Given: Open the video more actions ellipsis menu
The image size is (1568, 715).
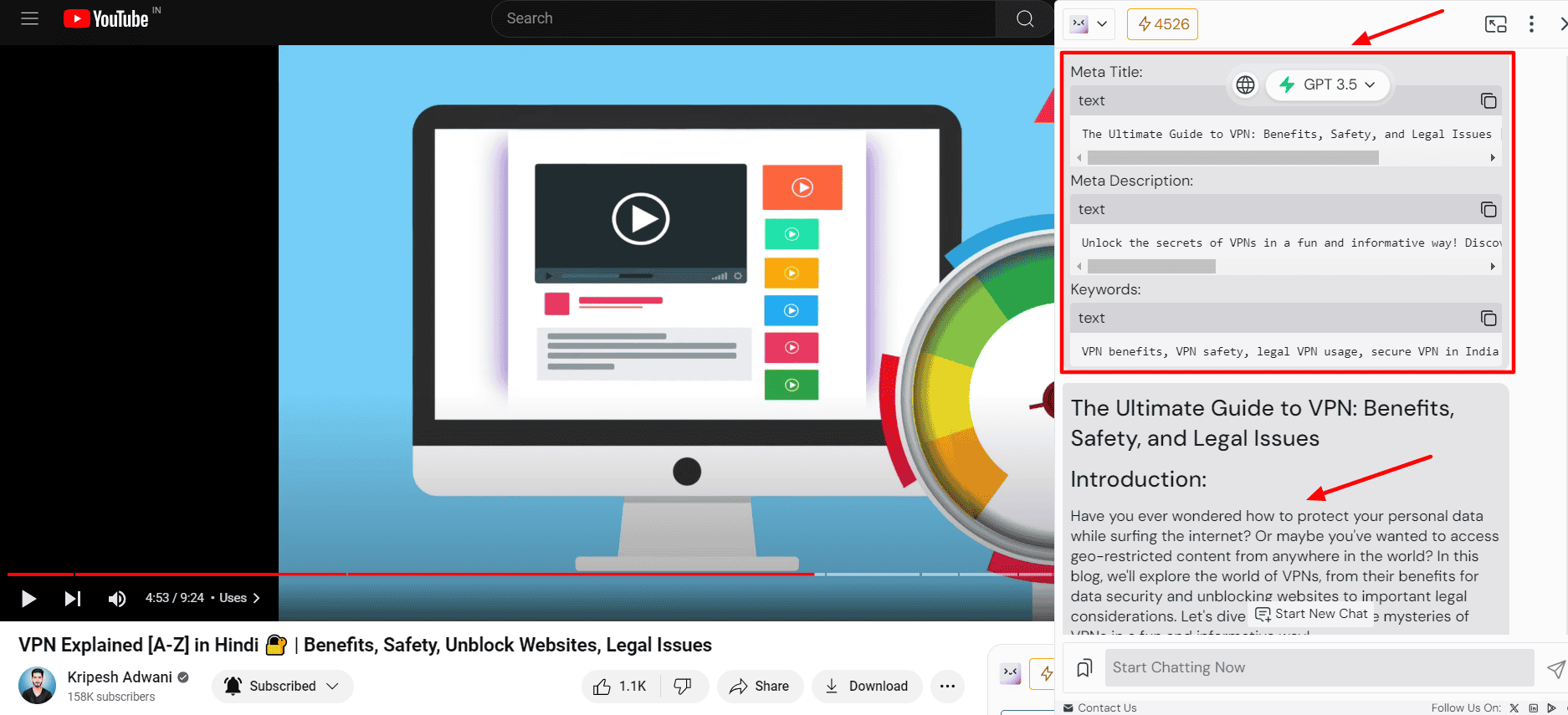Looking at the screenshot, I should click(x=947, y=687).
